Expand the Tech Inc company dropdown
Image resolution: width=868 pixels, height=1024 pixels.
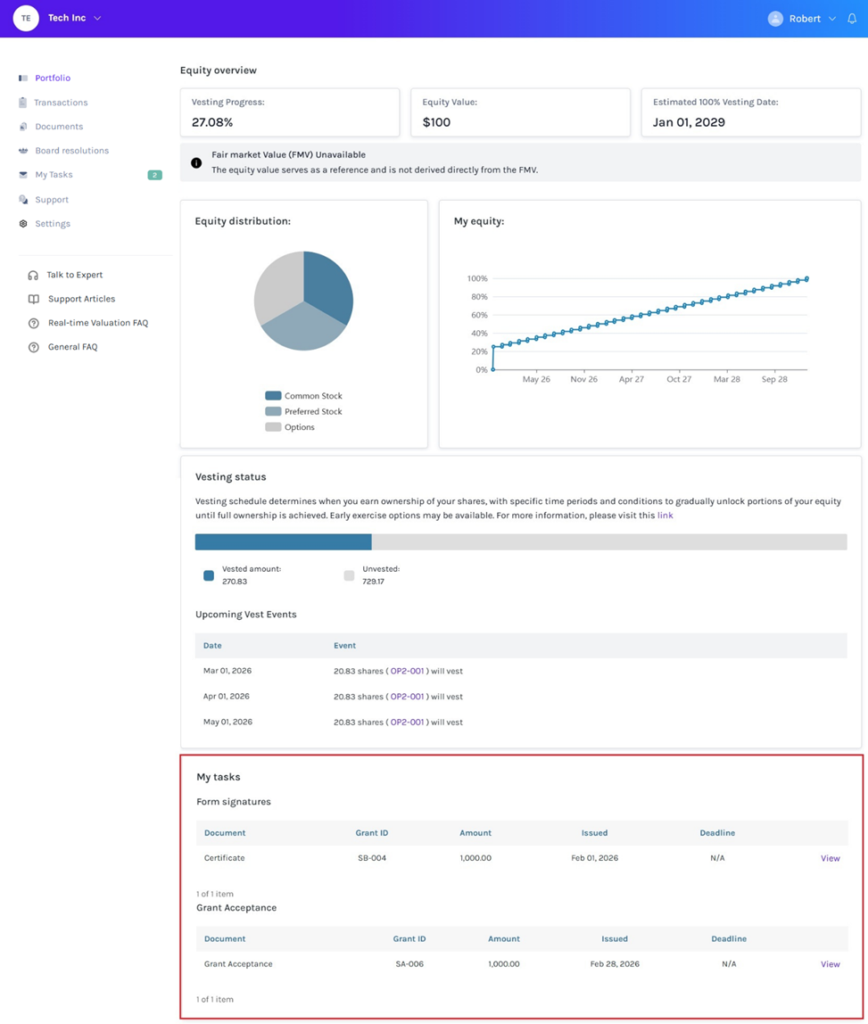click(x=97, y=19)
